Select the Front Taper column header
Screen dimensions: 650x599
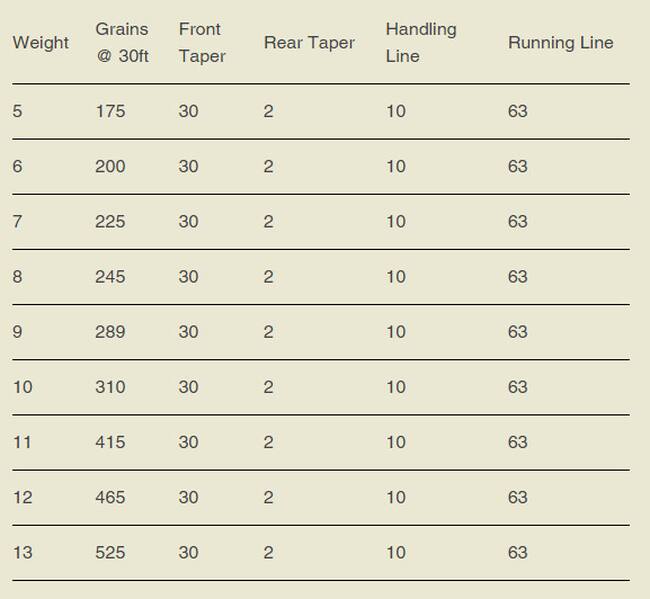click(202, 43)
